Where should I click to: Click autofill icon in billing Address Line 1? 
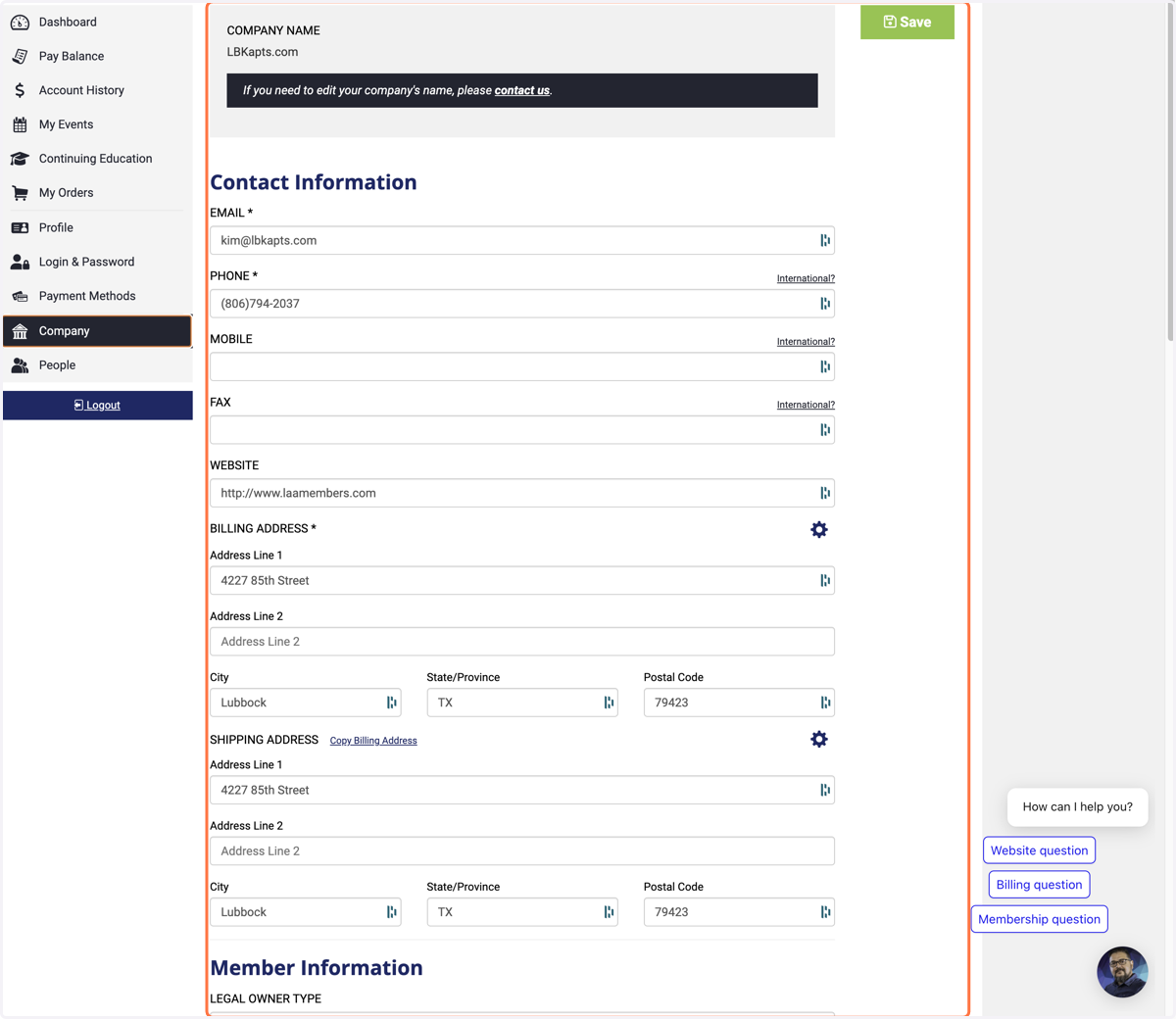tap(825, 581)
